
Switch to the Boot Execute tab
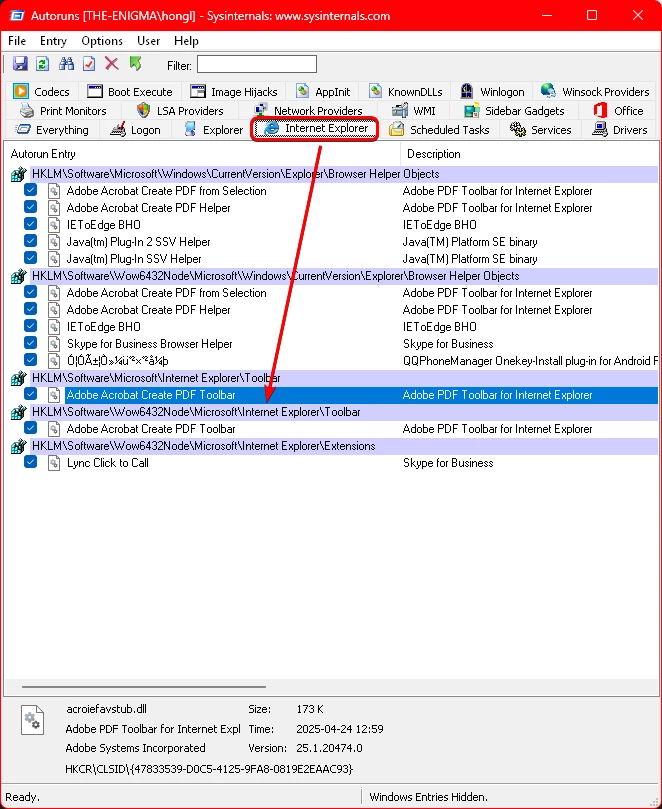(130, 92)
